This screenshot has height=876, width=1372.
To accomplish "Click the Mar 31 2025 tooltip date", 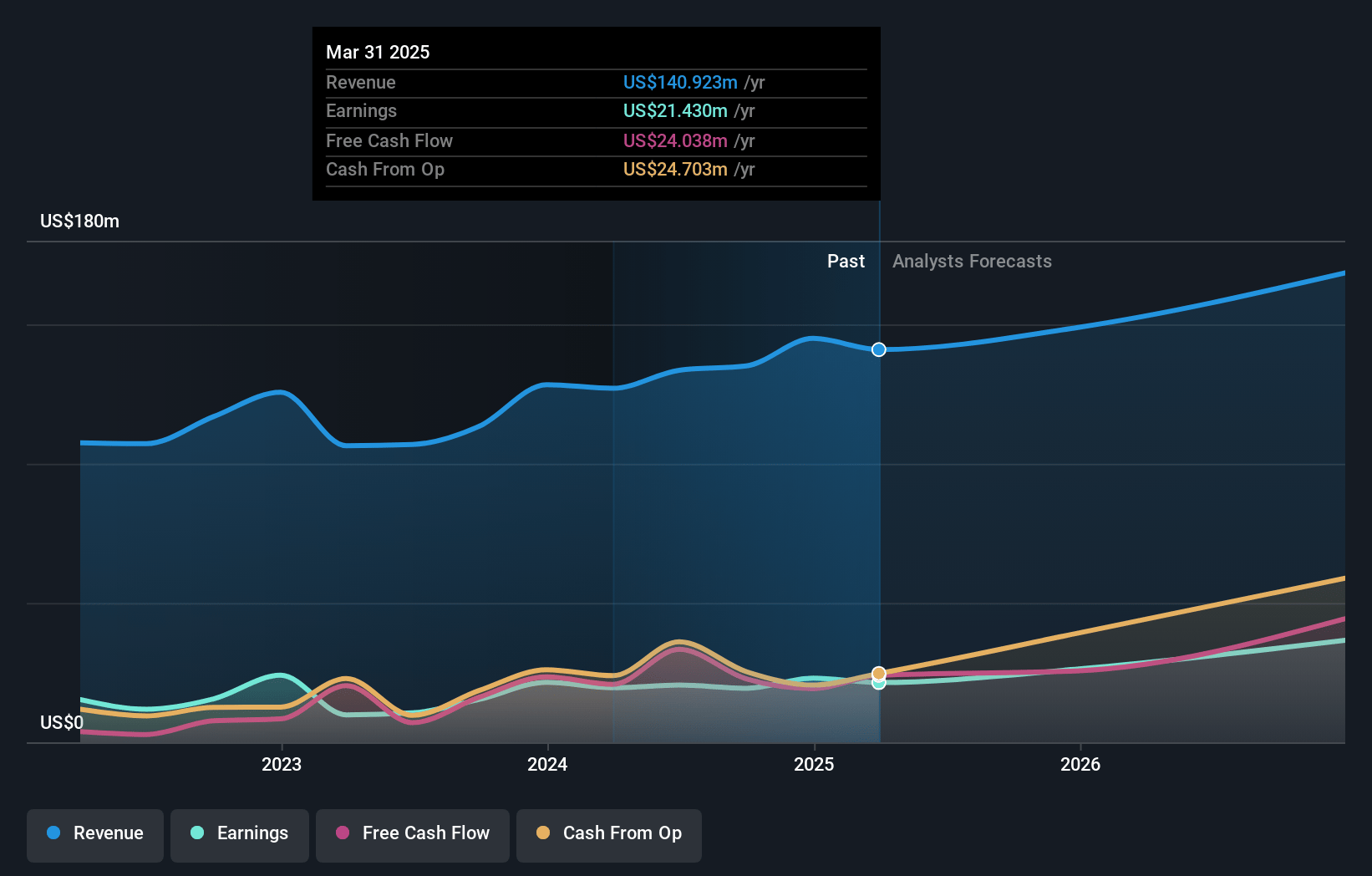I will point(378,52).
